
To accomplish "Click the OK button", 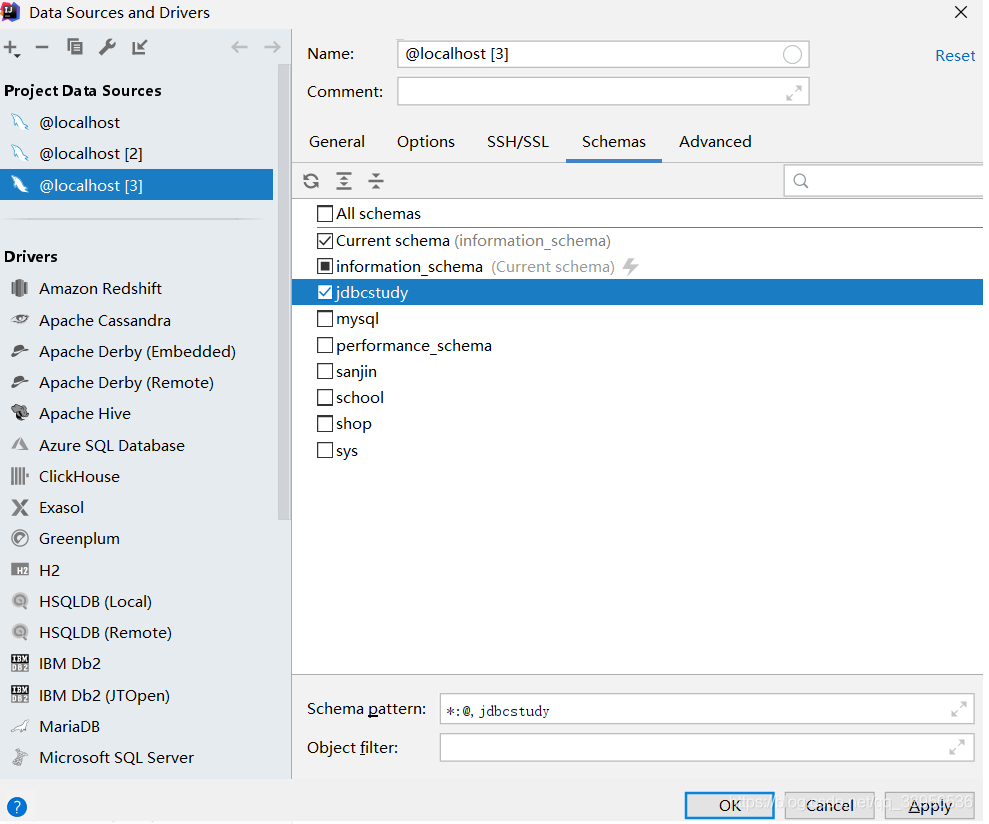I will click(730, 806).
